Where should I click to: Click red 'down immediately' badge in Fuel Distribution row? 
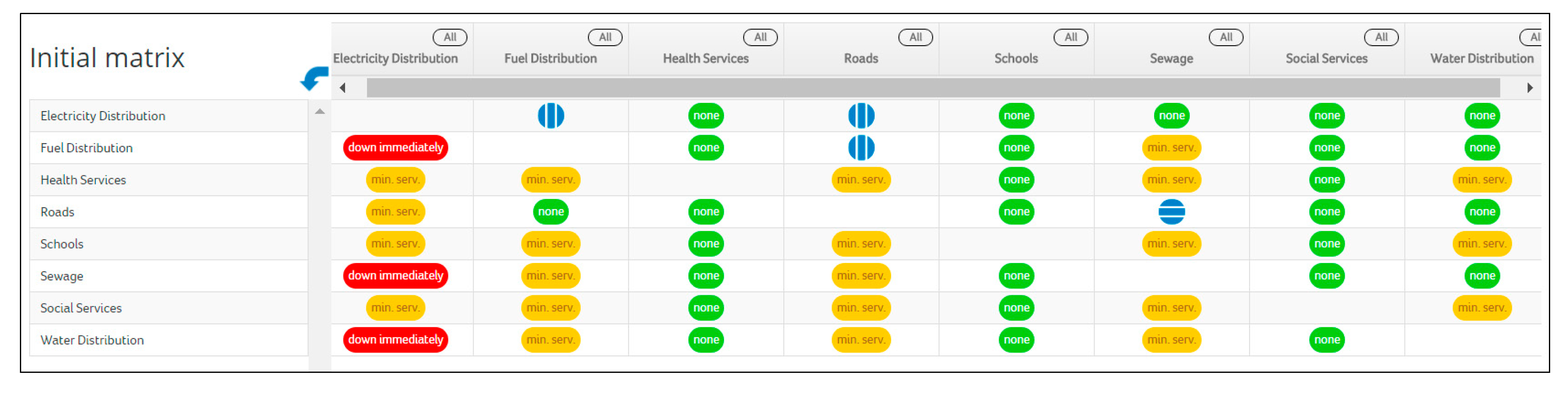click(x=395, y=147)
